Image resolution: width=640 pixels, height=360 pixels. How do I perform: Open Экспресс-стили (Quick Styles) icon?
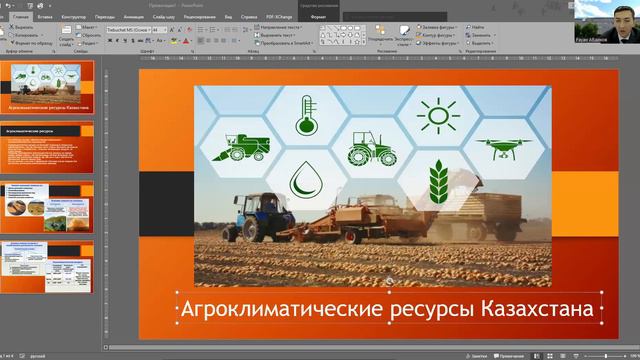click(x=404, y=30)
